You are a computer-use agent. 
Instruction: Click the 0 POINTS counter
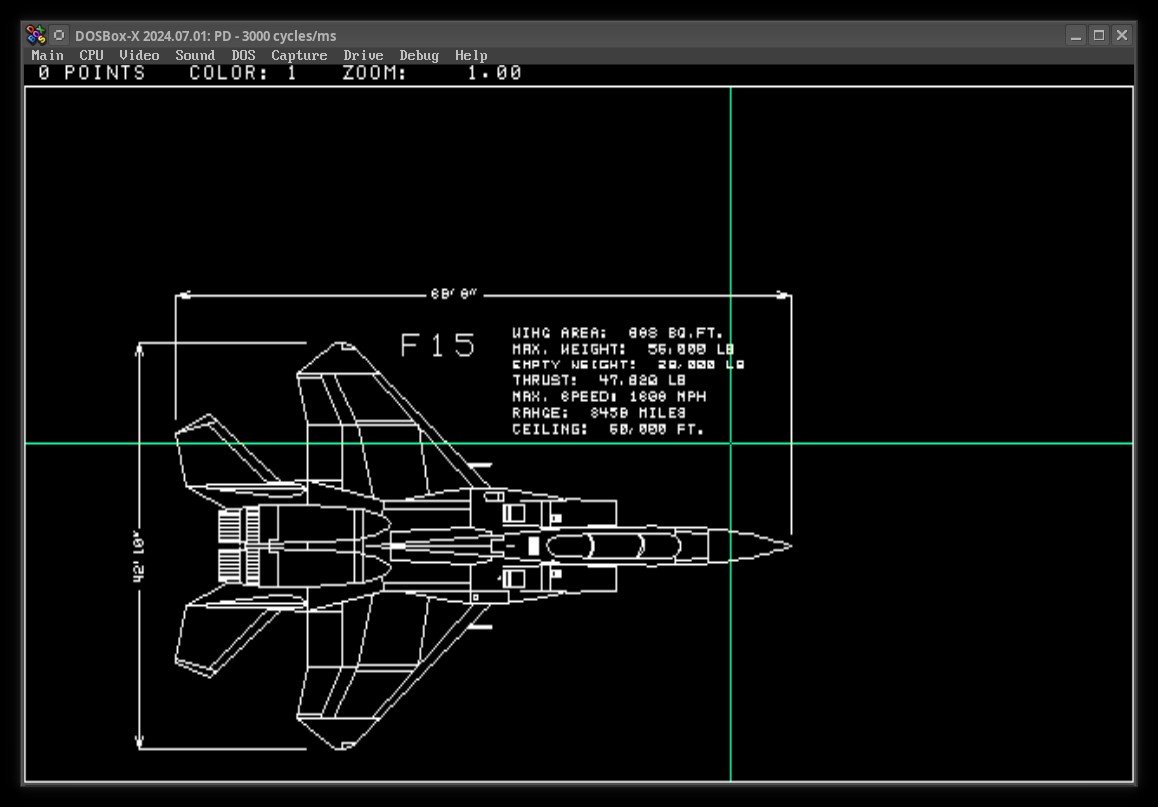point(92,73)
